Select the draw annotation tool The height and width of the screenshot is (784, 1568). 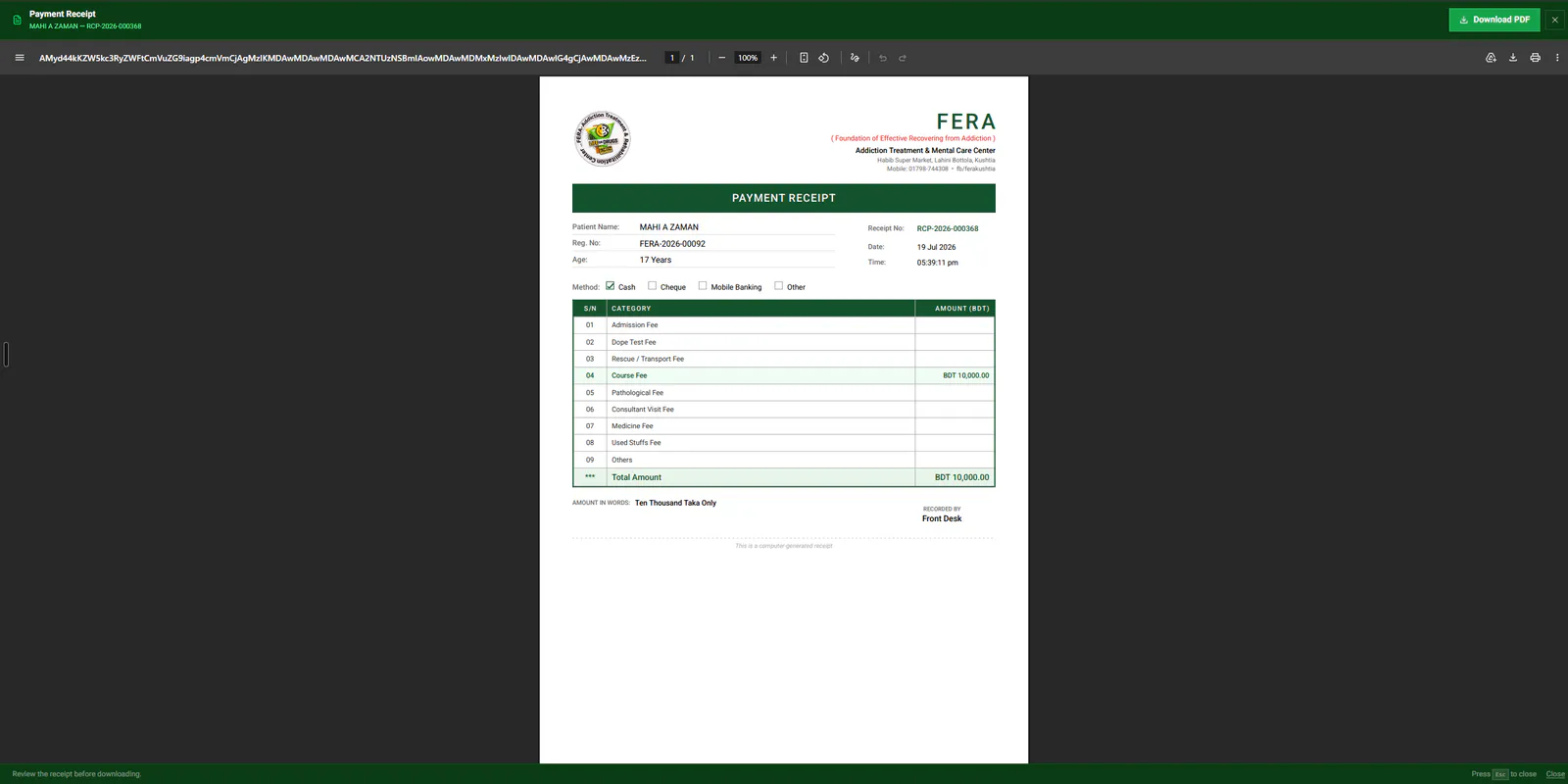point(855,58)
